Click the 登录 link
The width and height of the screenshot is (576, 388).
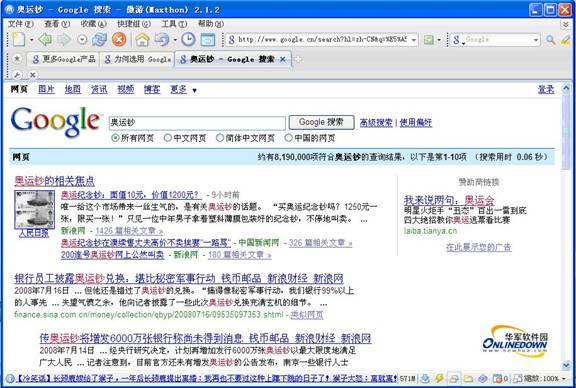[546, 89]
